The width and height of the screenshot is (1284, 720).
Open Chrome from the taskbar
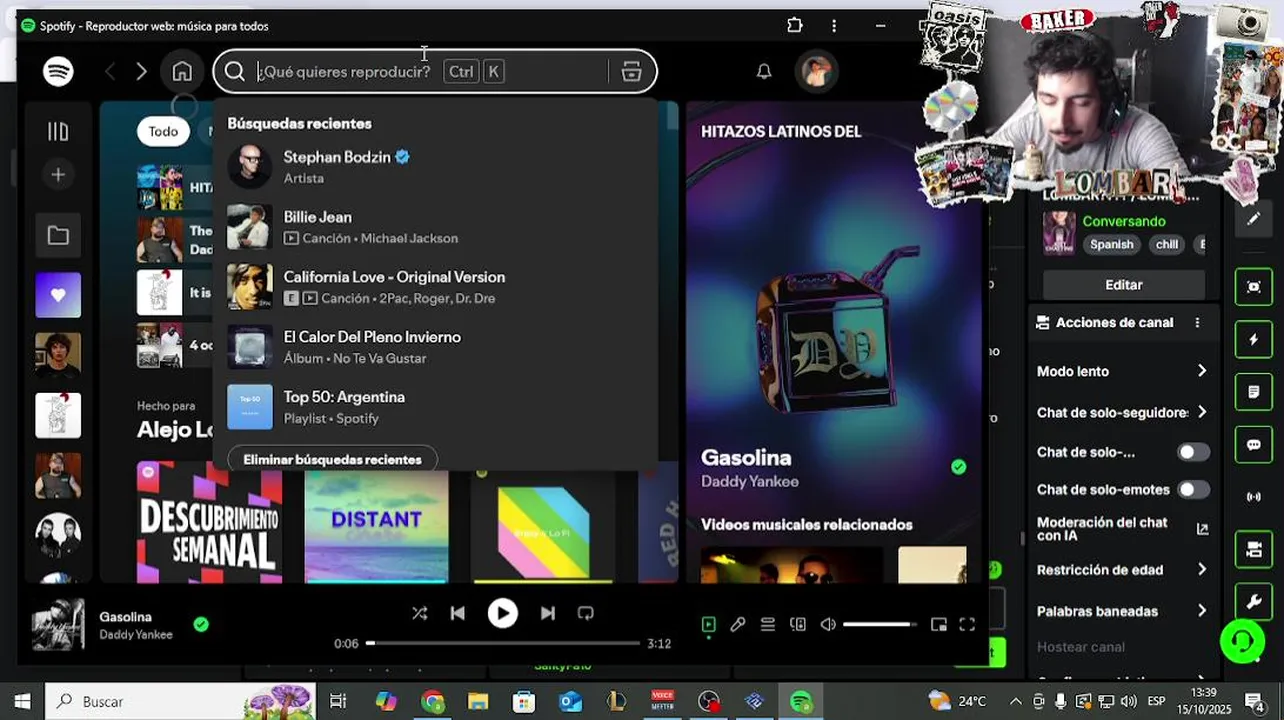coord(432,701)
